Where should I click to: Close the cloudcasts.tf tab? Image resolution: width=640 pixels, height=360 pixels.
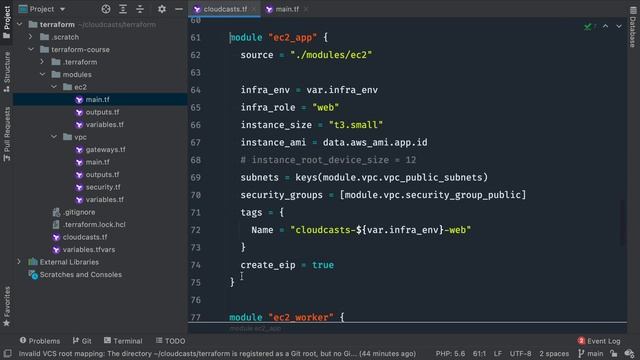point(254,9)
